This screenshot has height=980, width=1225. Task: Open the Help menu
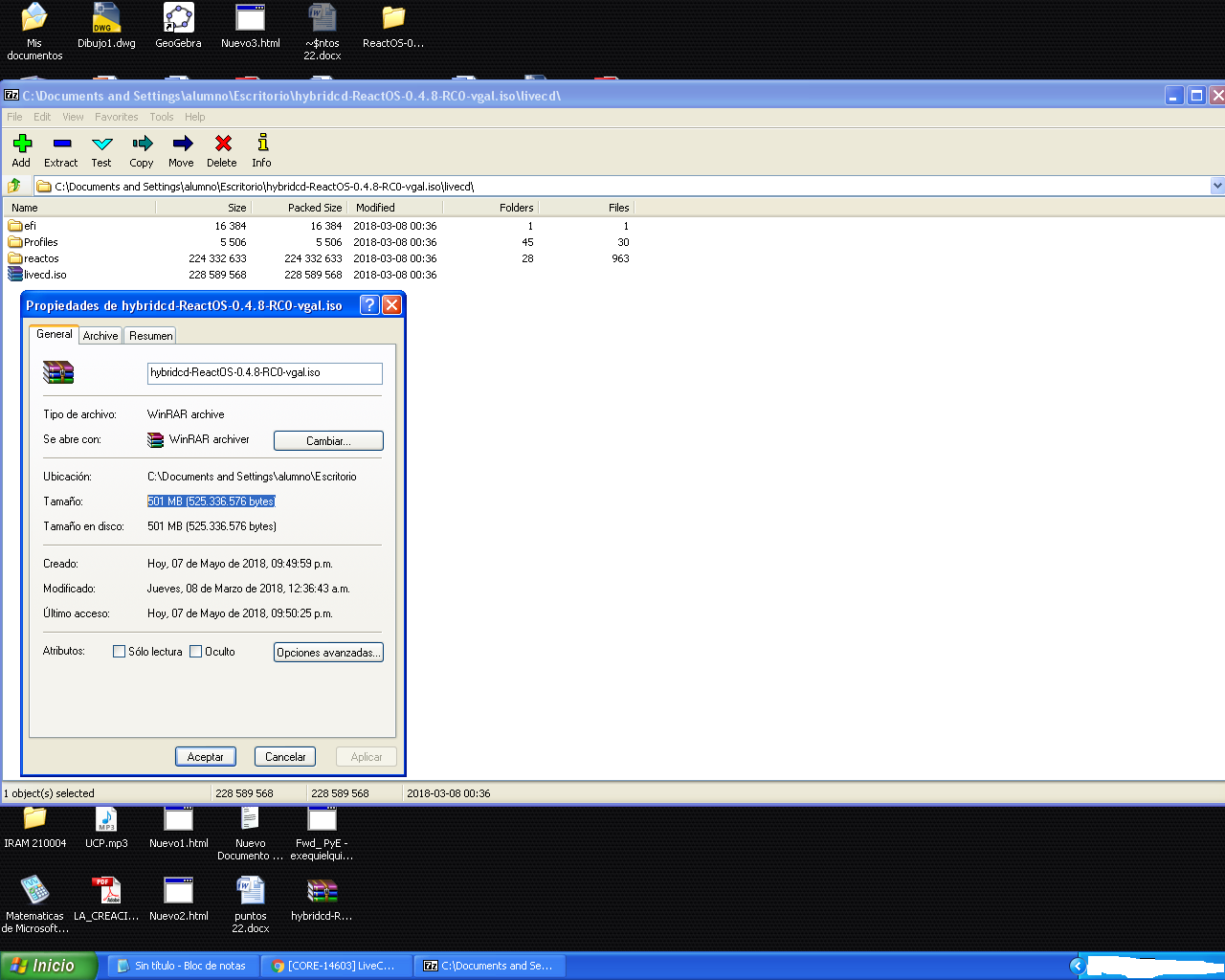pyautogui.click(x=195, y=117)
